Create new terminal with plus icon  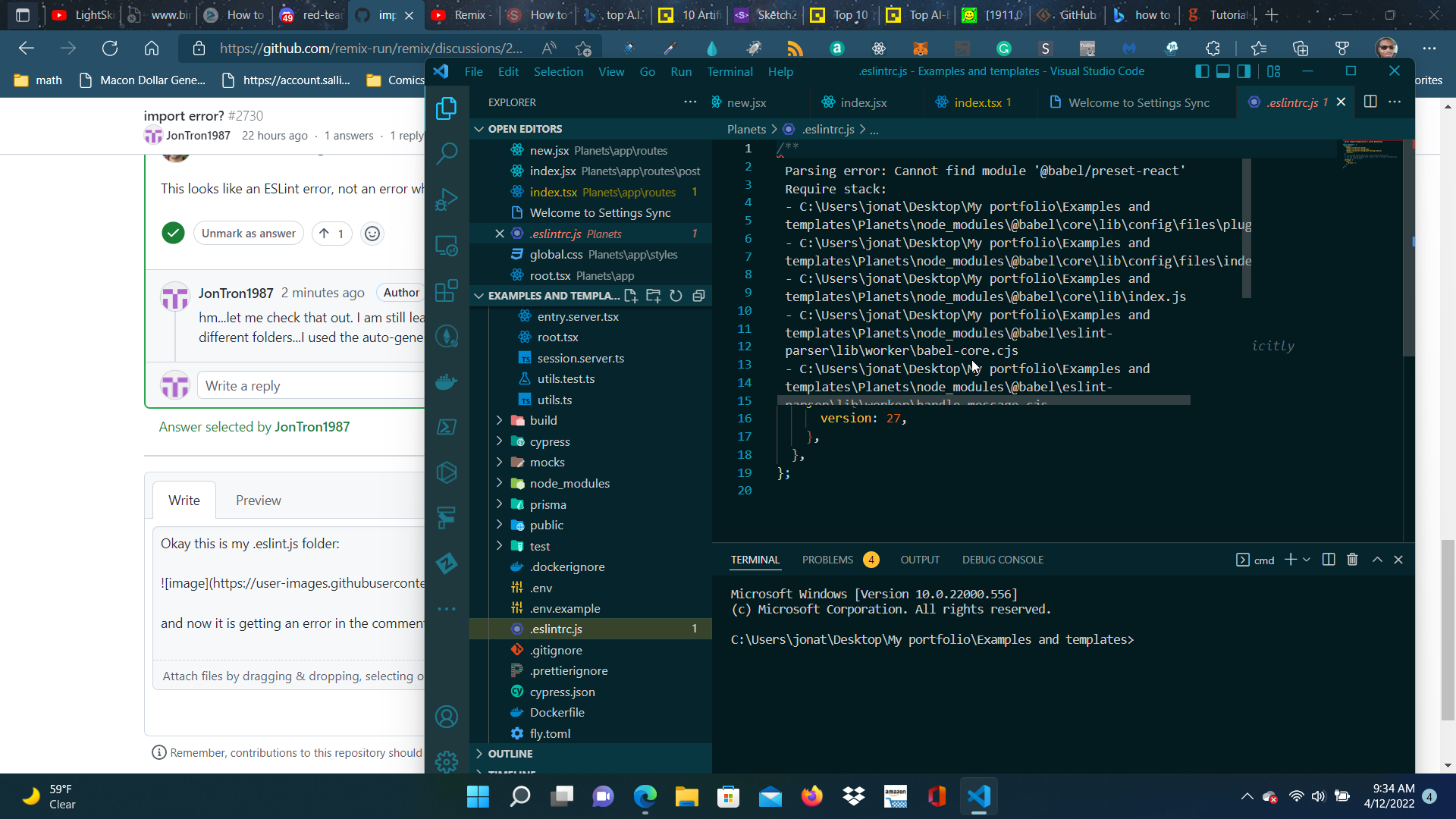click(x=1290, y=560)
